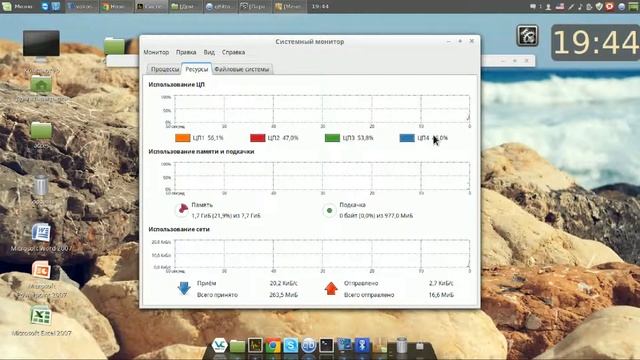The image size is (640, 360).
Task: Click the Приём blue arrow color button
Action: pos(184,288)
